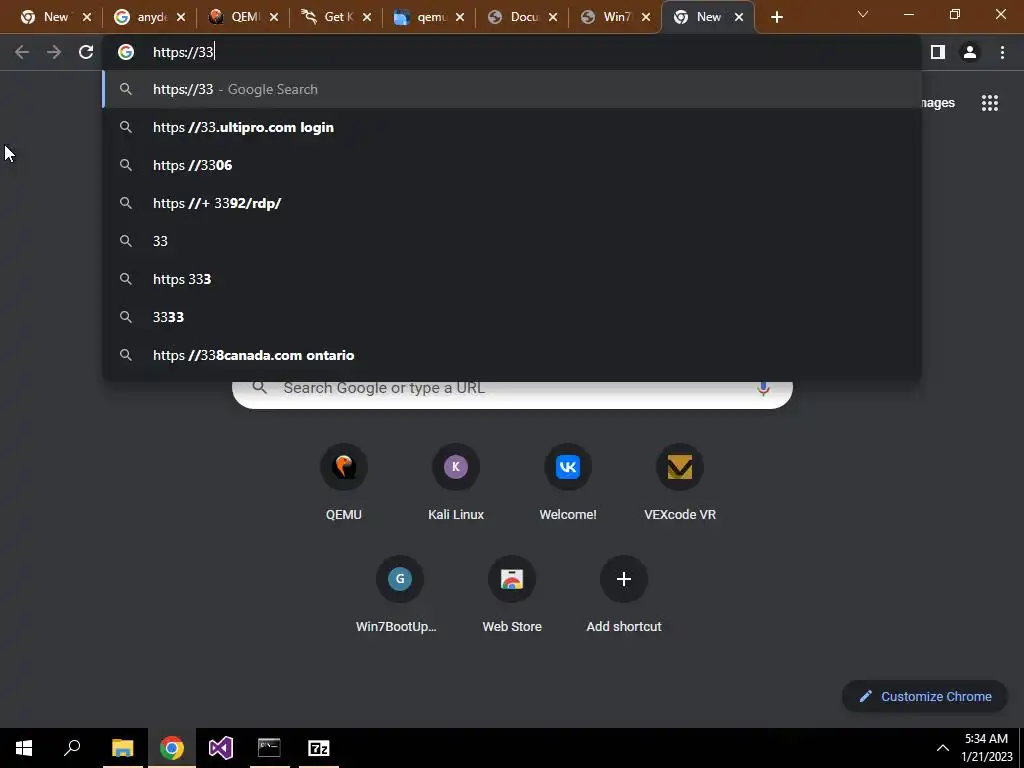The height and width of the screenshot is (768, 1024).
Task: Open the Web Store shortcut
Action: (512, 595)
